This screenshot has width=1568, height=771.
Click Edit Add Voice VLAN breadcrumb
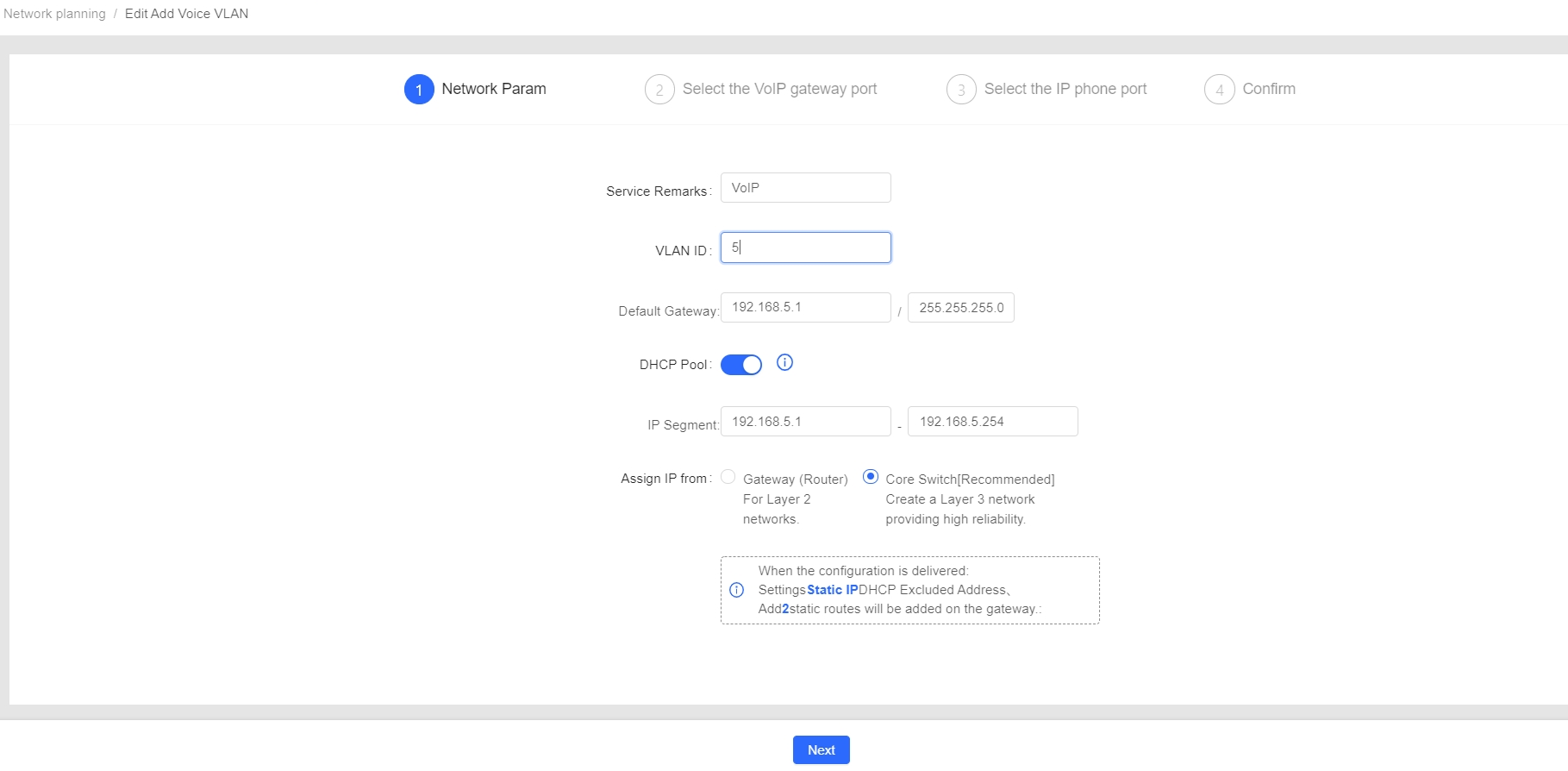186,14
